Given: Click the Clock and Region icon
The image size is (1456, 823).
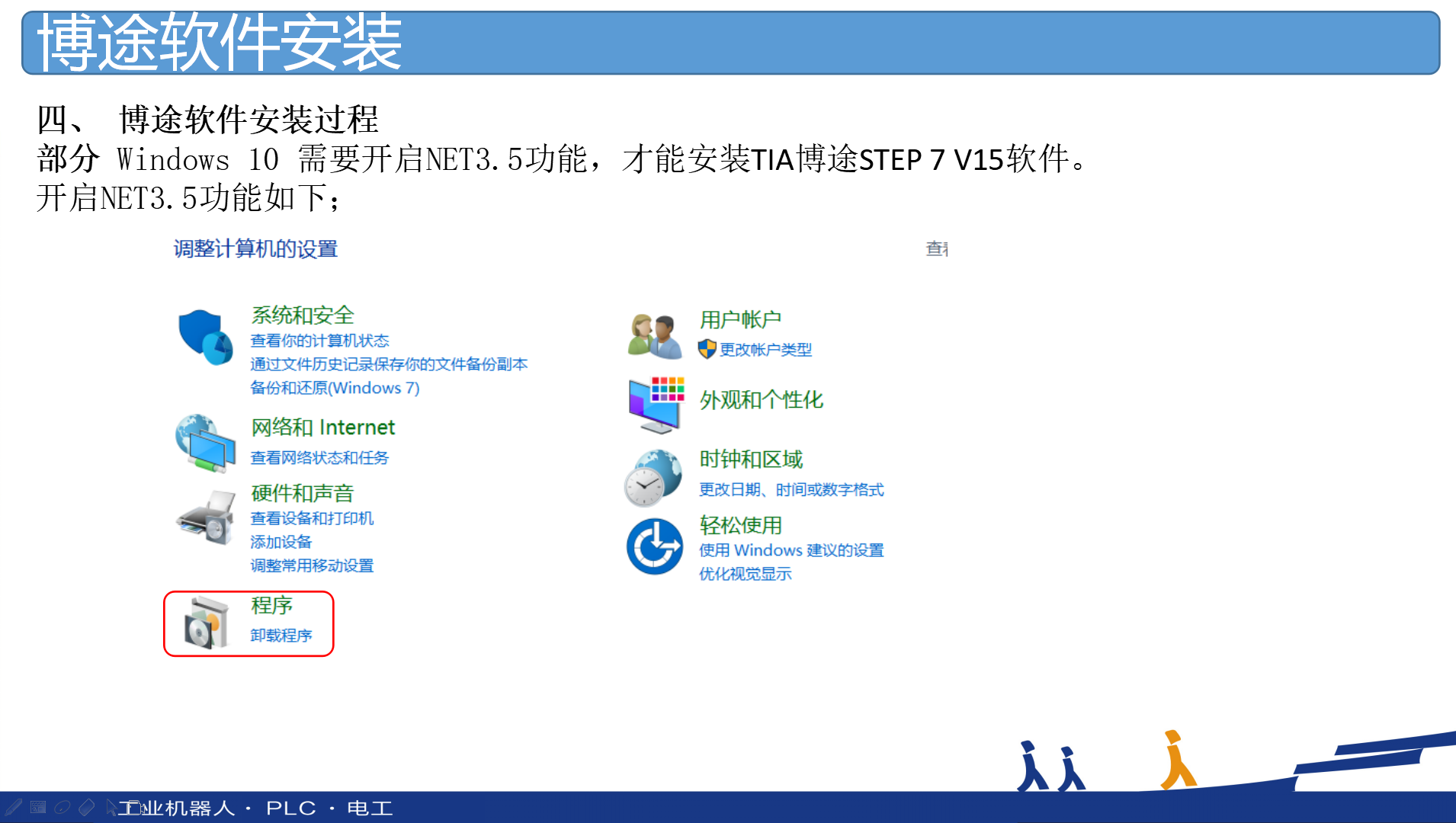Looking at the screenshot, I should pyautogui.click(x=653, y=478).
